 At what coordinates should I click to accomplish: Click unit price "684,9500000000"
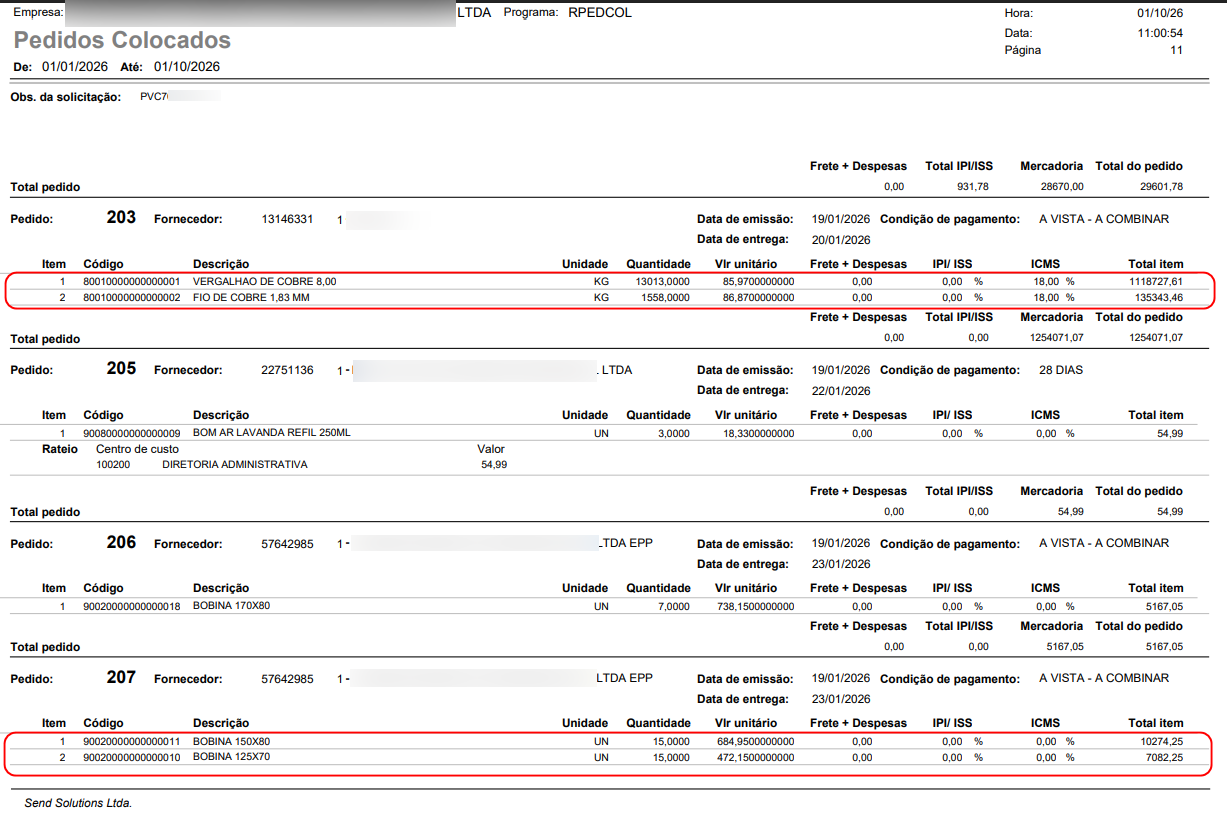click(756, 742)
